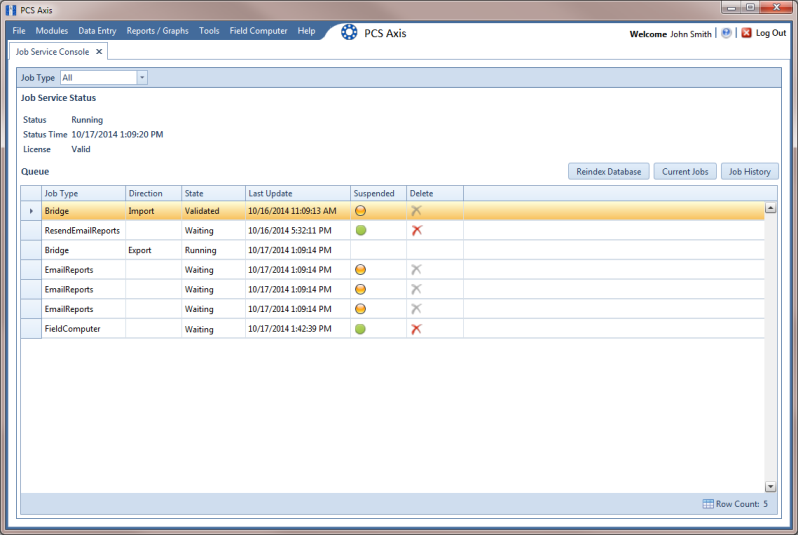
Task: Click PCS Axis title bar app icon
Action: [x=11, y=10]
